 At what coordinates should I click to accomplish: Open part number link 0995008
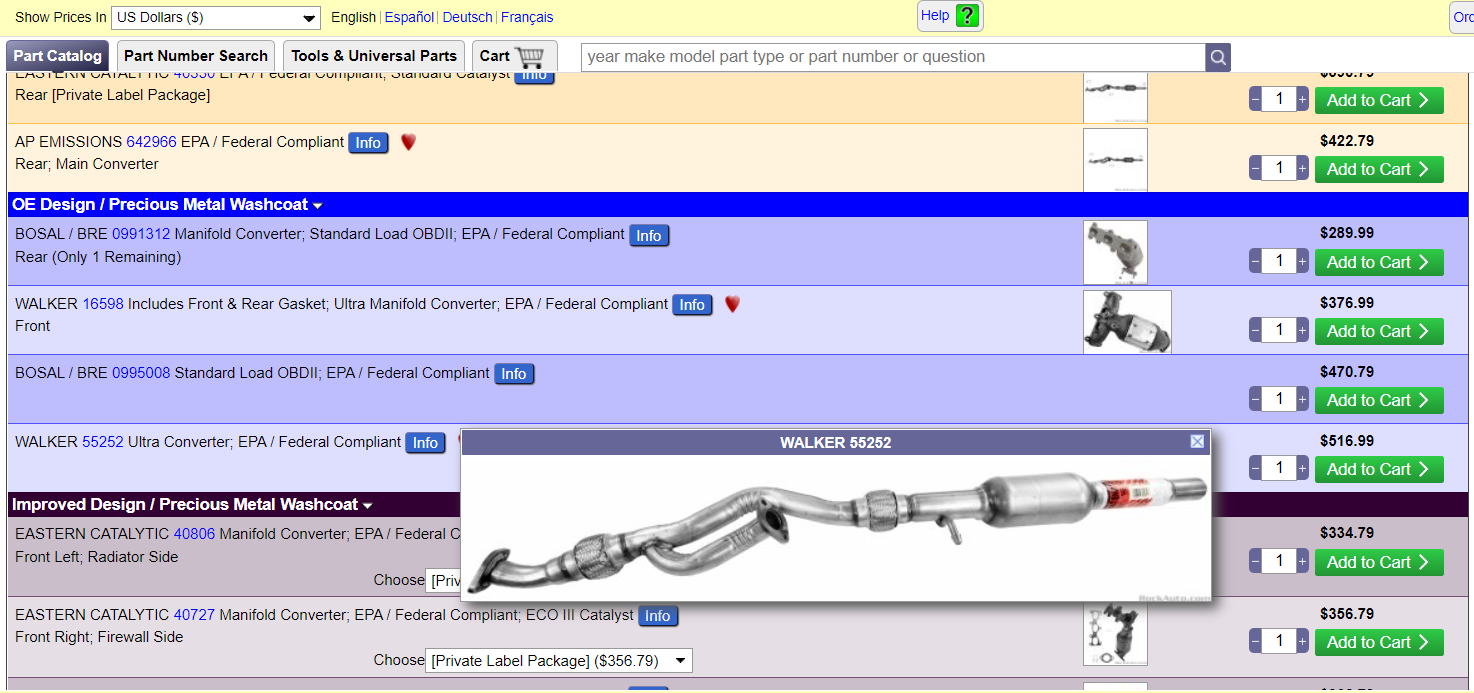(x=141, y=372)
